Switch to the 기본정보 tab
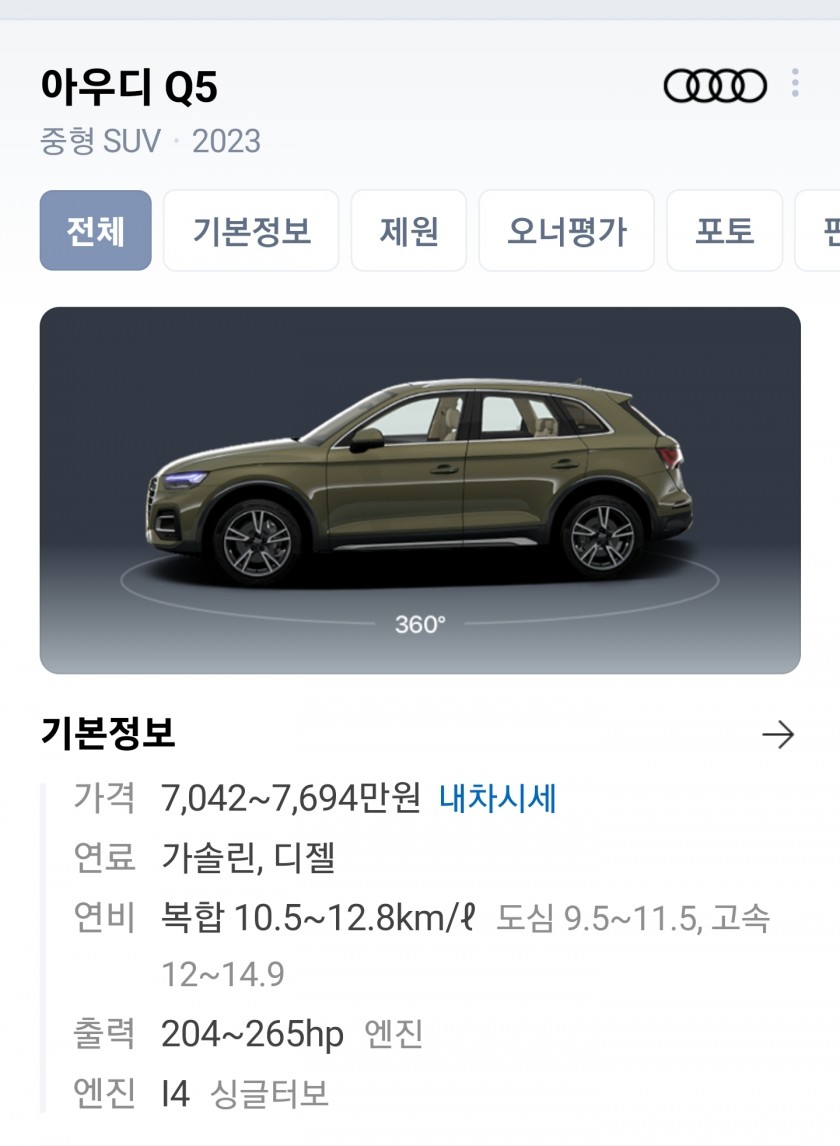This screenshot has height=1146, width=840. point(251,230)
